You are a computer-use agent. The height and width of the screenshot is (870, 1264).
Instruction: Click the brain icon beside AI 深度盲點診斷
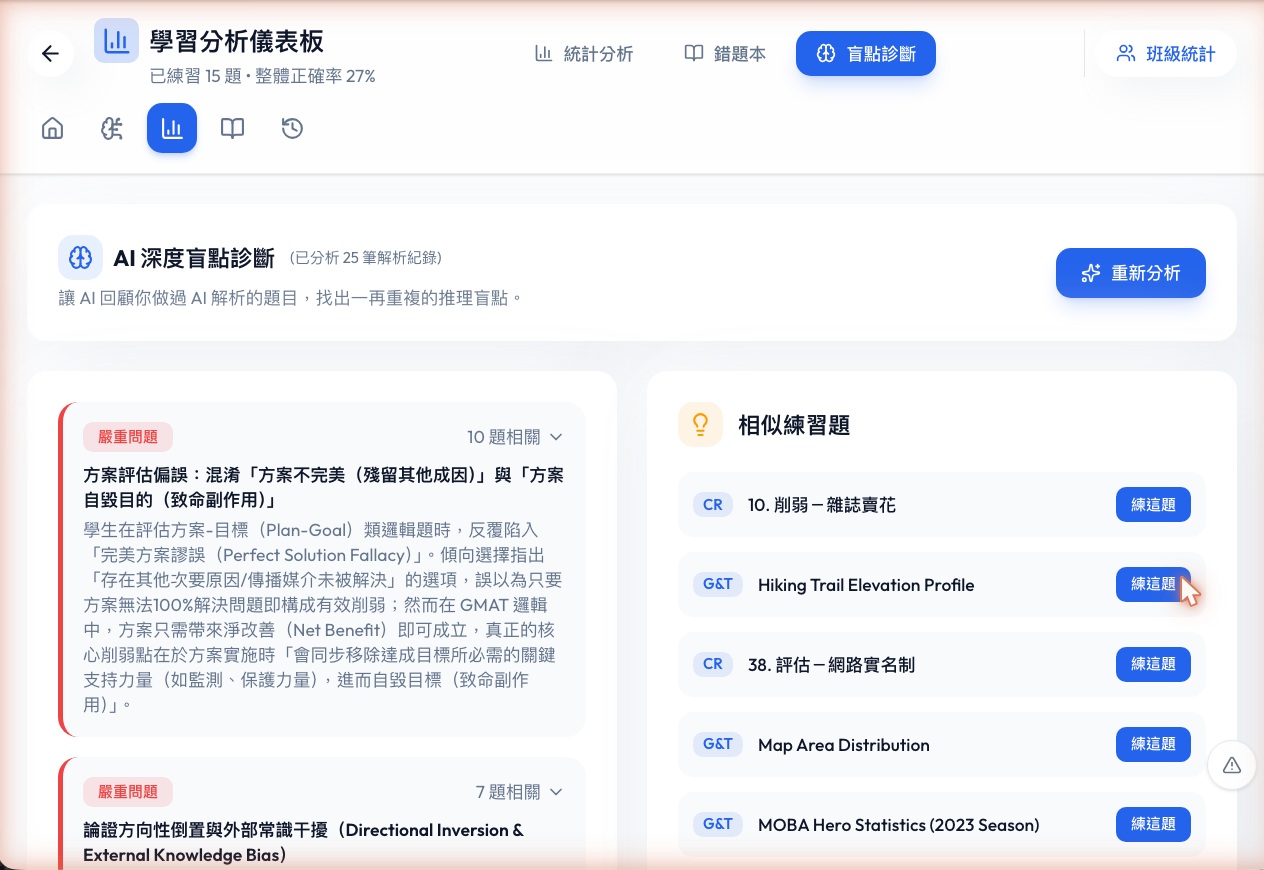(80, 258)
